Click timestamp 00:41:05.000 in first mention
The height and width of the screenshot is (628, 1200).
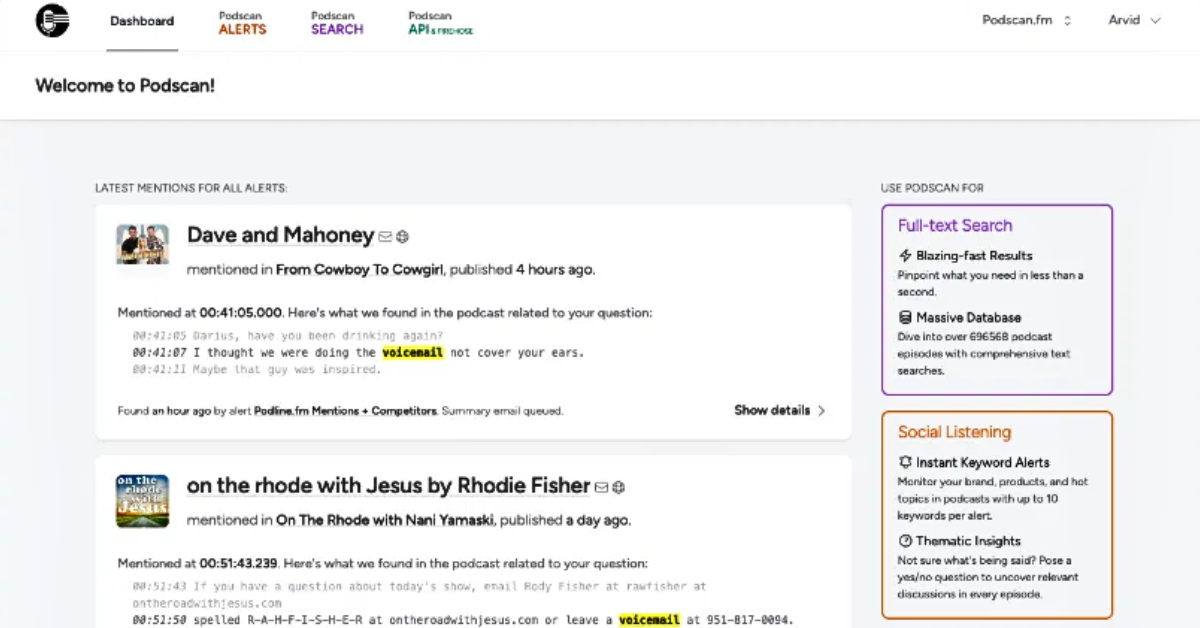point(241,313)
